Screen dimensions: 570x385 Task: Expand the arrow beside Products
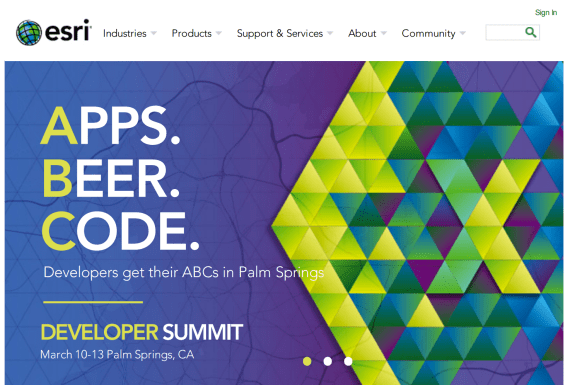pyautogui.click(x=218, y=33)
